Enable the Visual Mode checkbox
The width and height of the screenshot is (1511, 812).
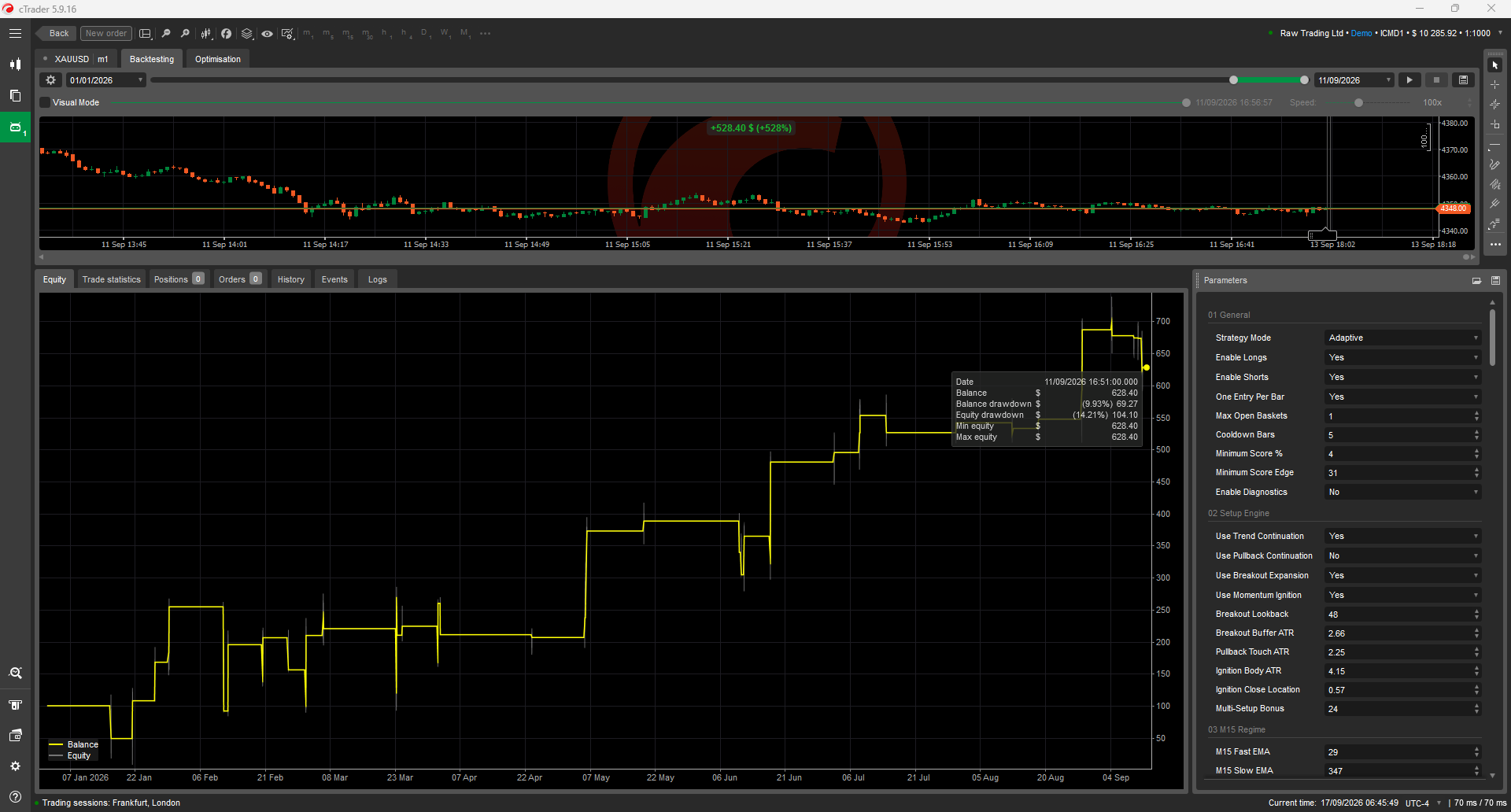point(46,102)
